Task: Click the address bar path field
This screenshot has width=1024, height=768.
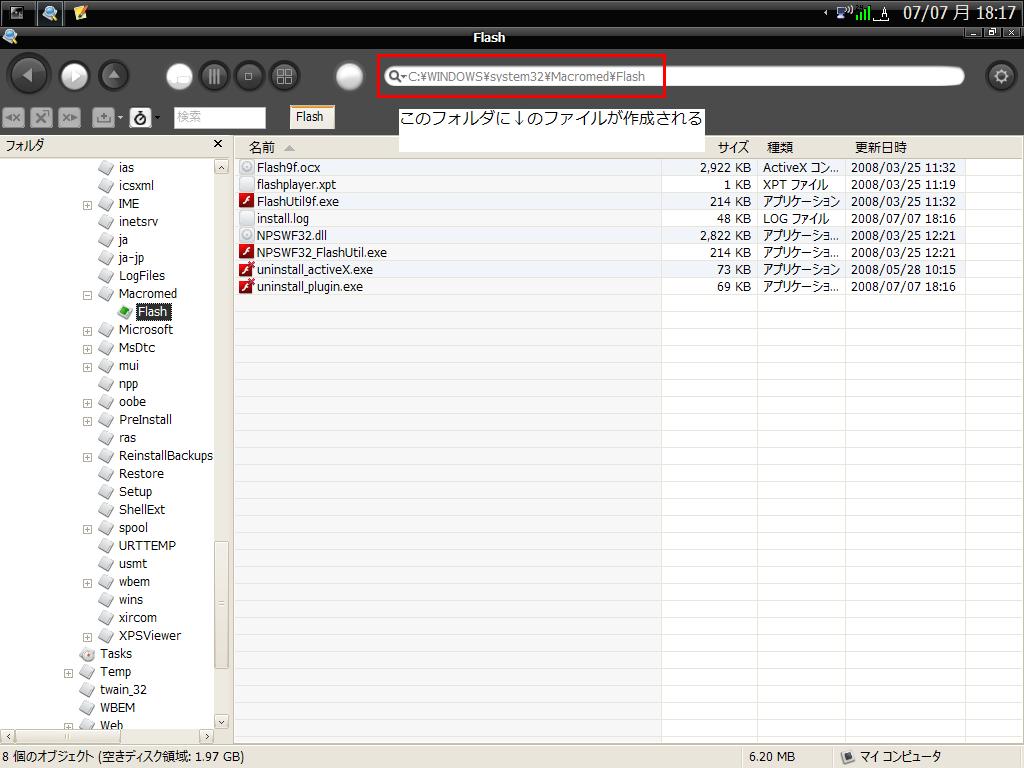Action: 675,76
